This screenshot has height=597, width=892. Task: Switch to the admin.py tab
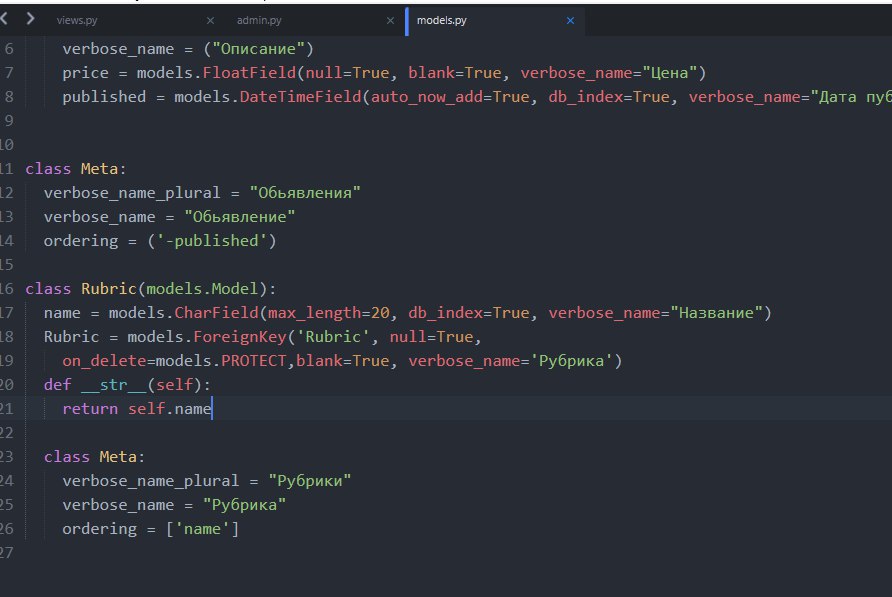(x=259, y=20)
